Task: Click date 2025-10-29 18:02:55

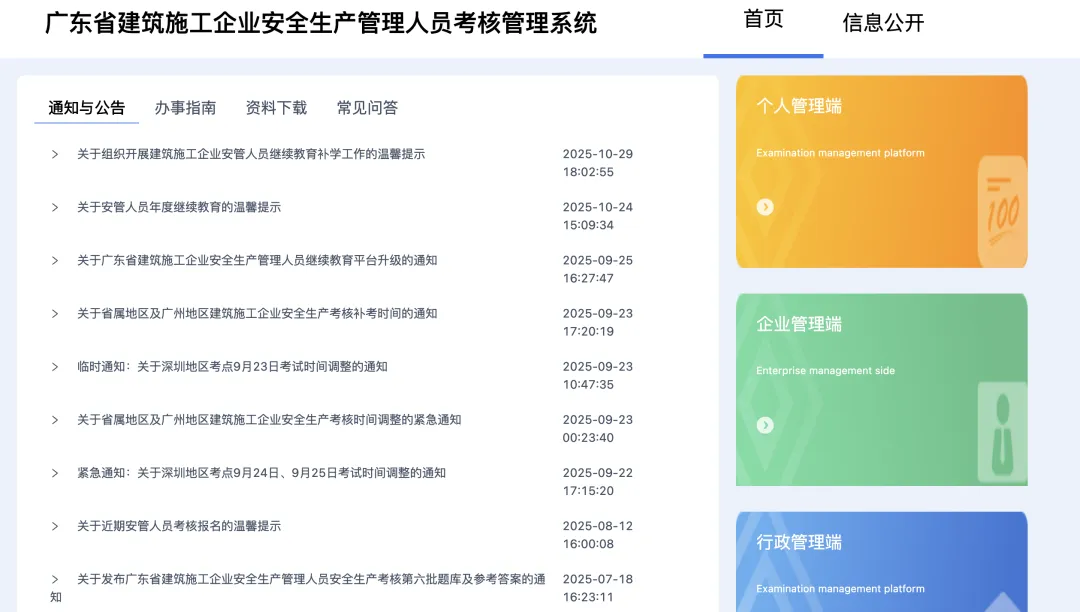Action: click(x=598, y=163)
